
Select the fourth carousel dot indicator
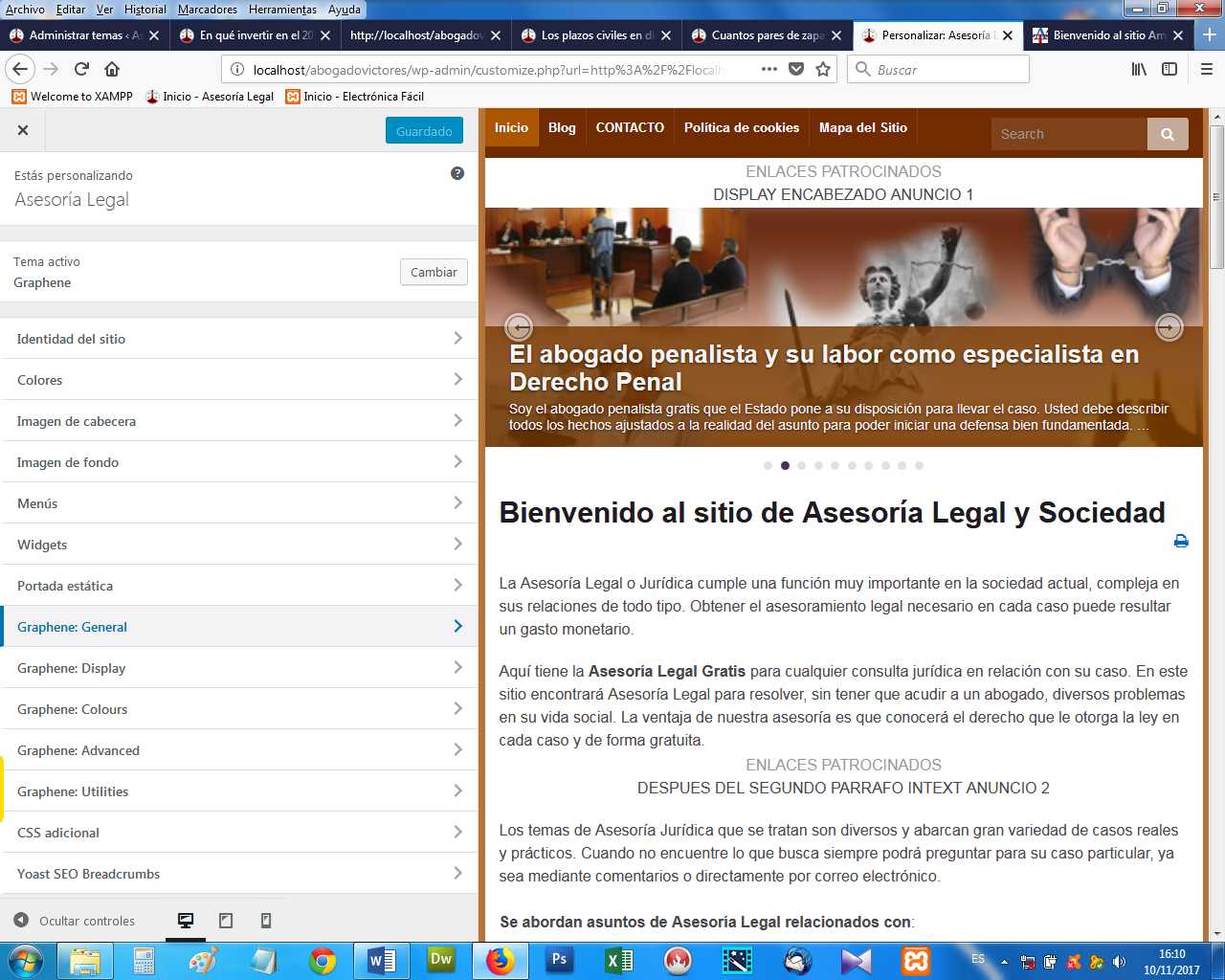[x=818, y=465]
